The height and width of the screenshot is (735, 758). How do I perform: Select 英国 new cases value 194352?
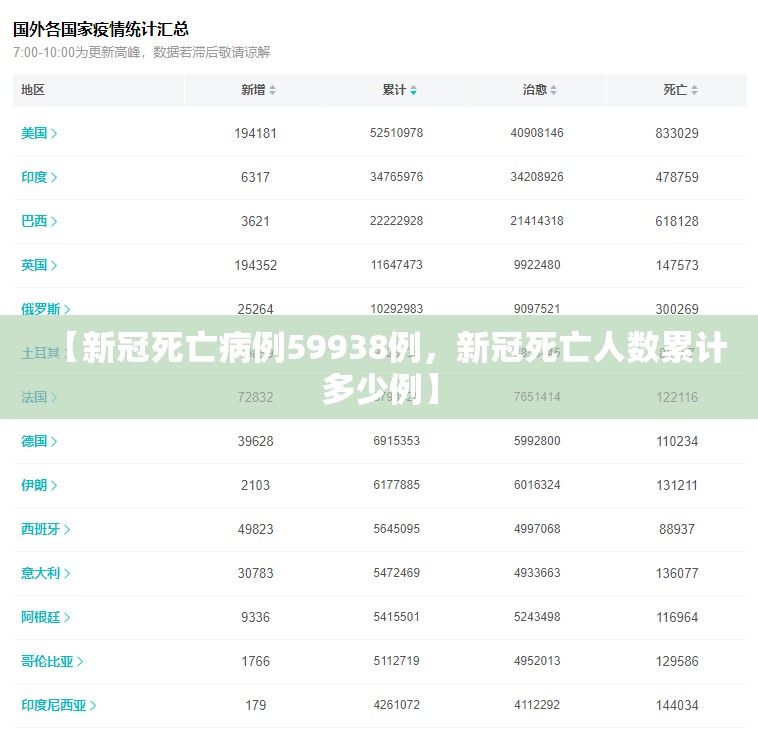click(255, 265)
